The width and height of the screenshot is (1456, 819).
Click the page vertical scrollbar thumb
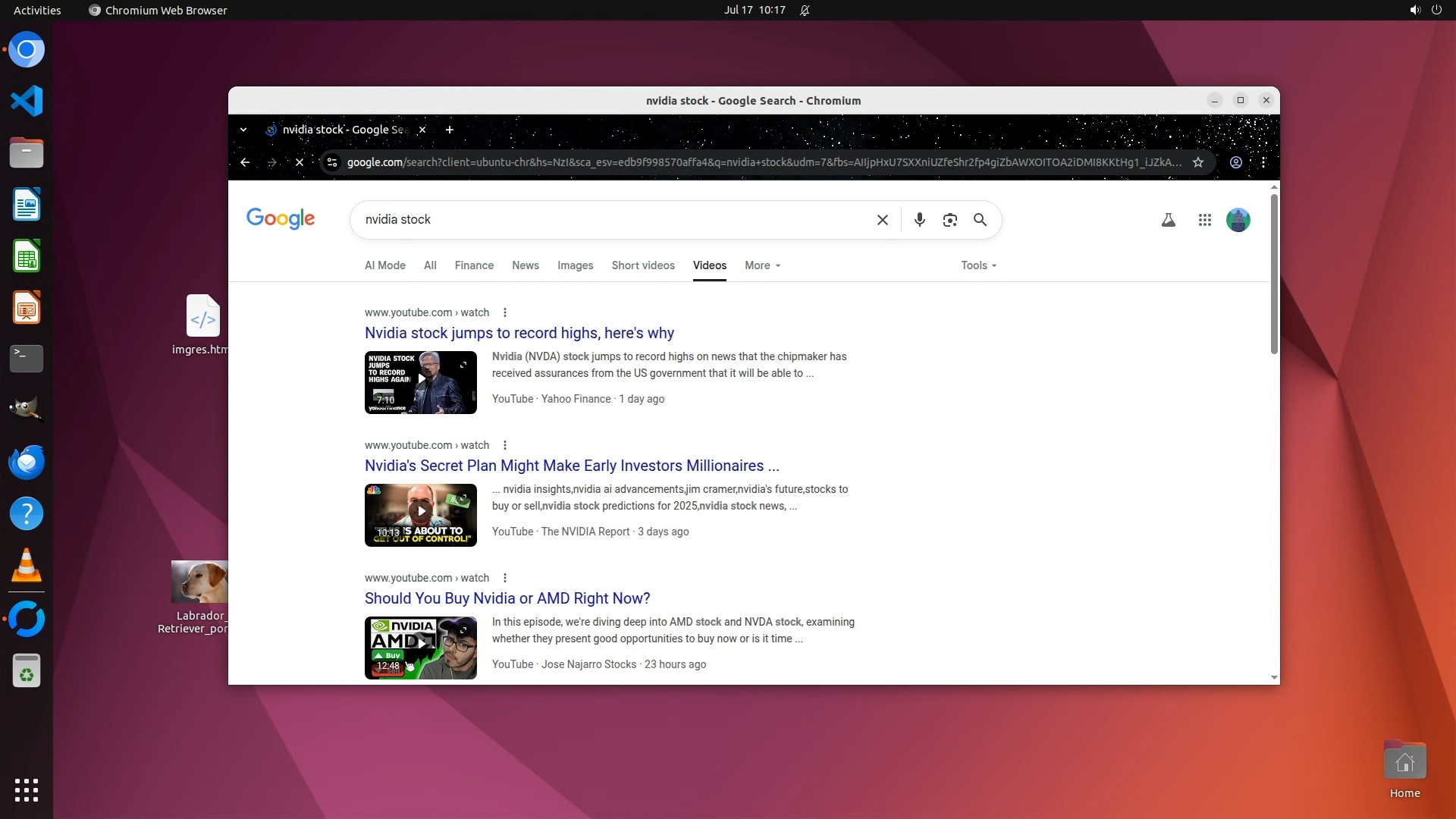pos(1274,273)
